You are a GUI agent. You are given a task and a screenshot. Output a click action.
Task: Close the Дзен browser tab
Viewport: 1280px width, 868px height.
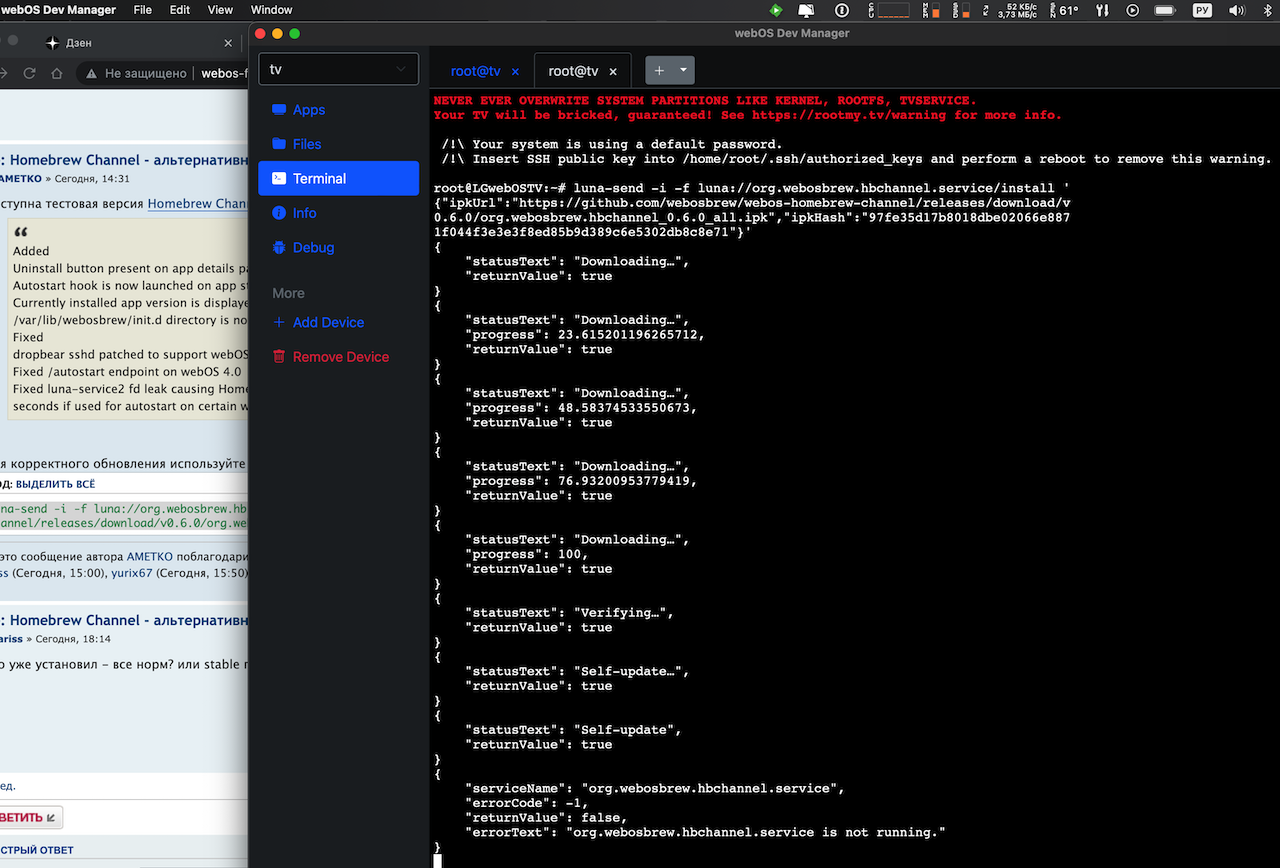coord(228,43)
